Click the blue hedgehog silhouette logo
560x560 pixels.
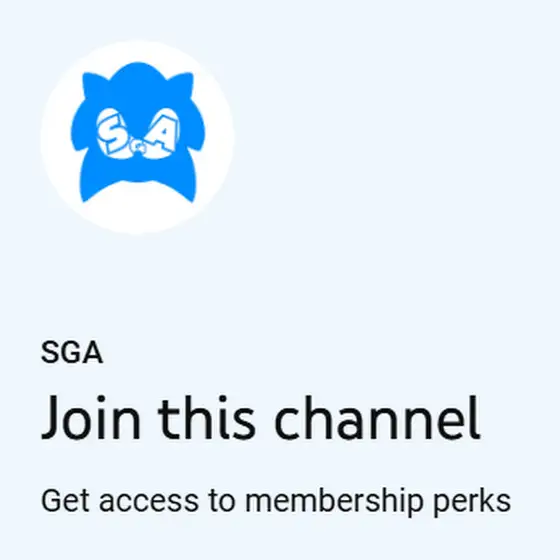pos(138,132)
